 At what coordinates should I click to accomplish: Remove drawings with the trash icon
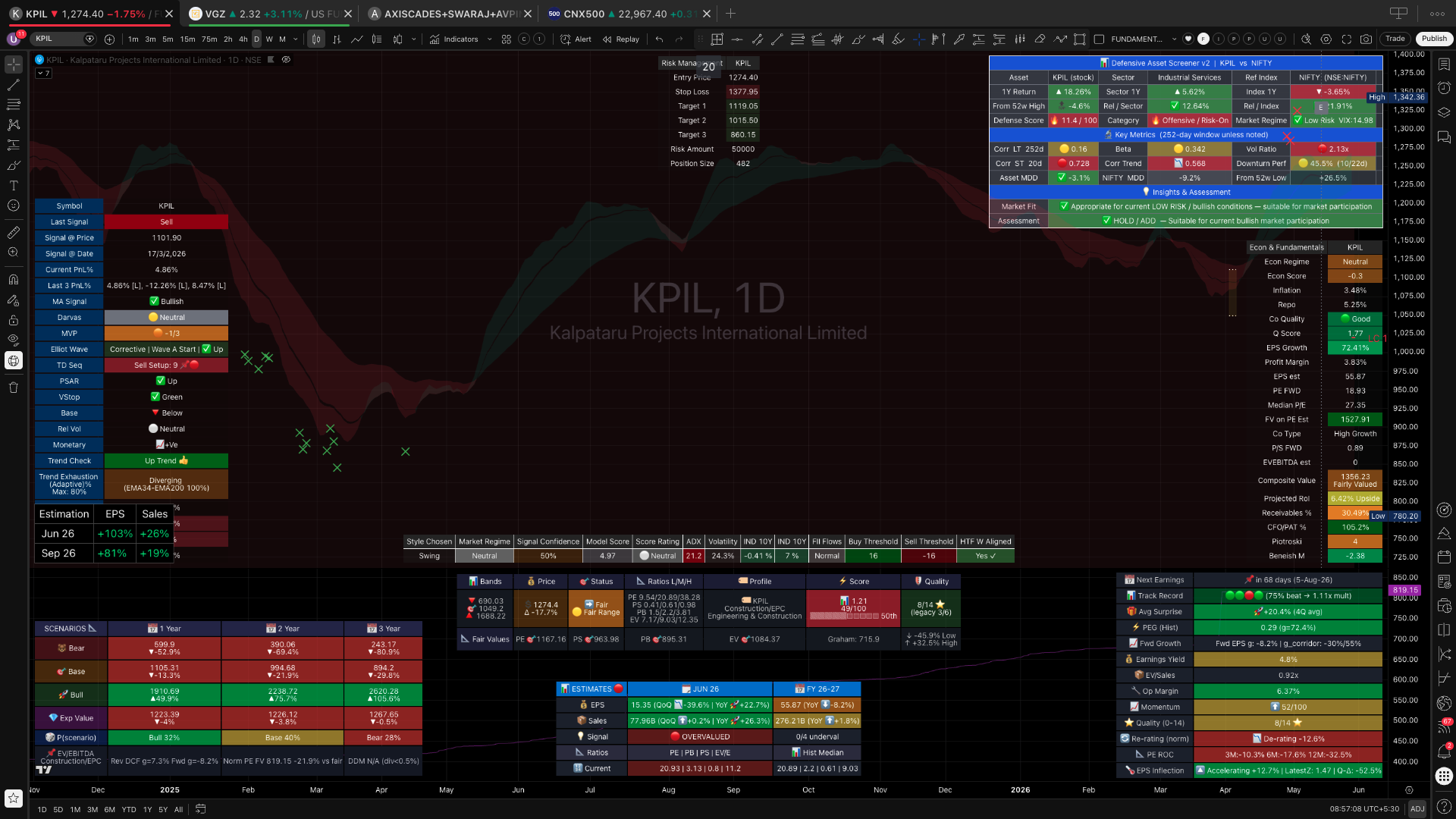click(14, 388)
